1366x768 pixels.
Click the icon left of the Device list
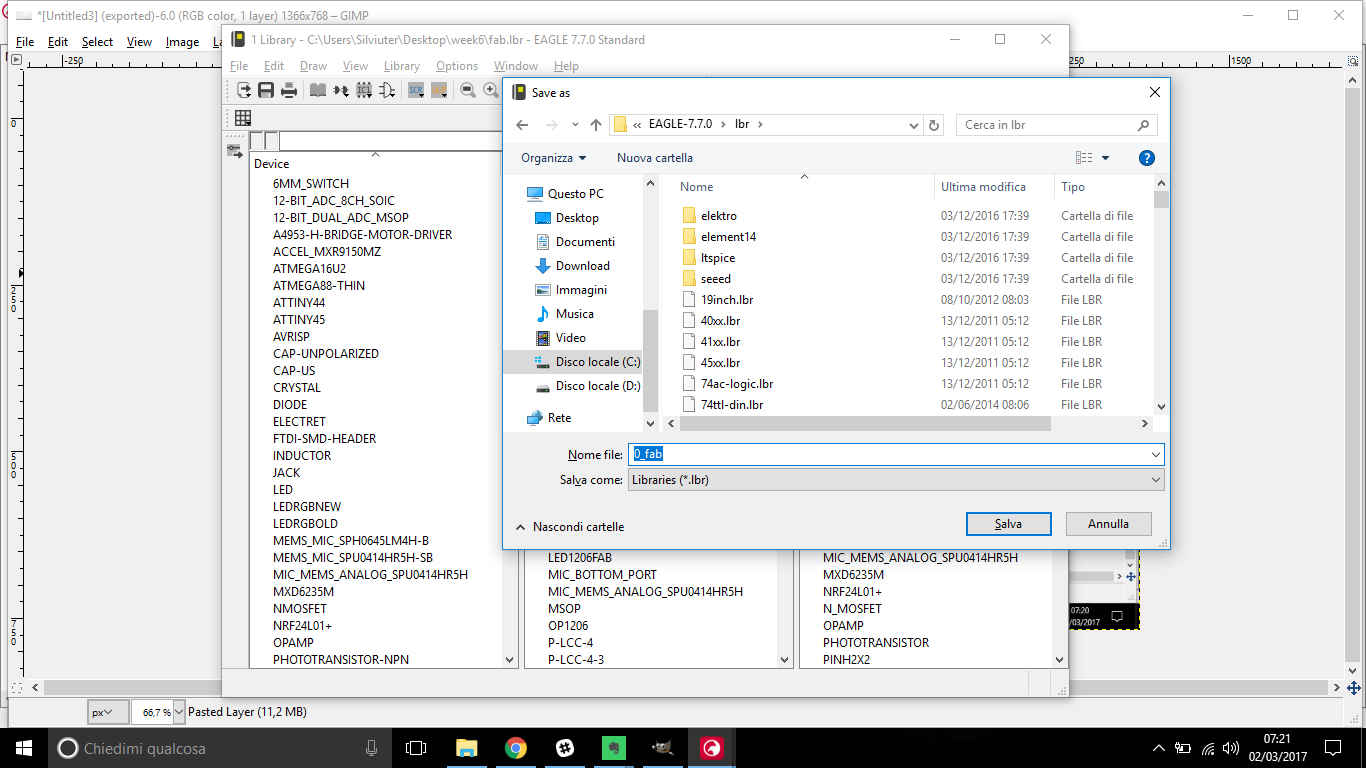[x=235, y=151]
